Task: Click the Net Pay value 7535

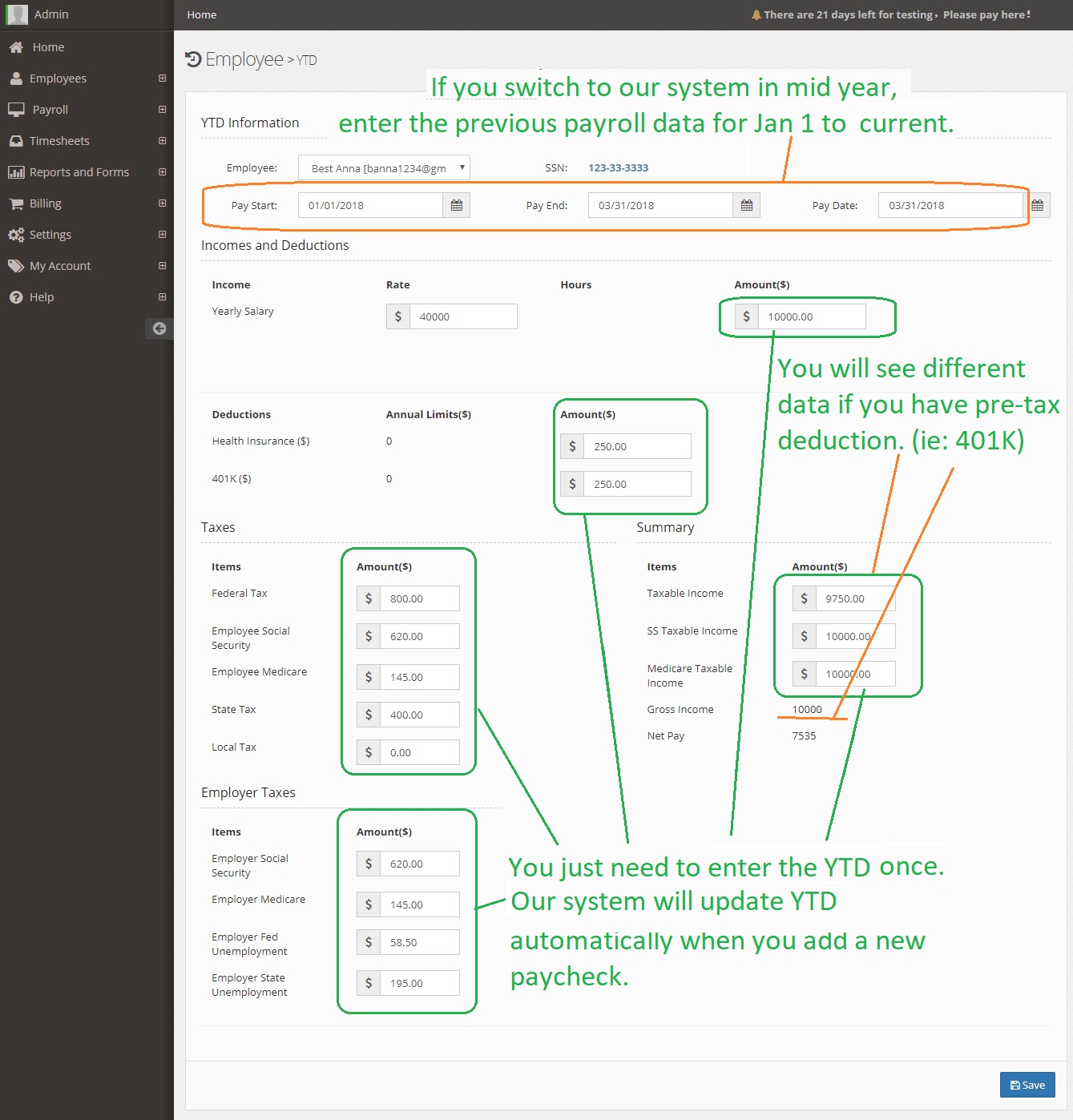Action: (x=804, y=735)
